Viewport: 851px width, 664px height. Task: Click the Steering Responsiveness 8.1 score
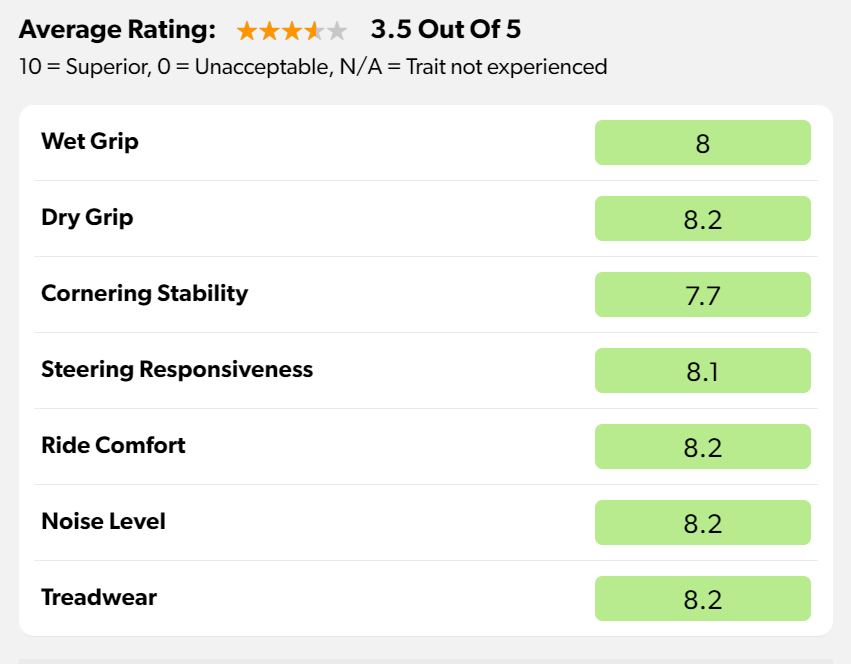tap(702, 371)
